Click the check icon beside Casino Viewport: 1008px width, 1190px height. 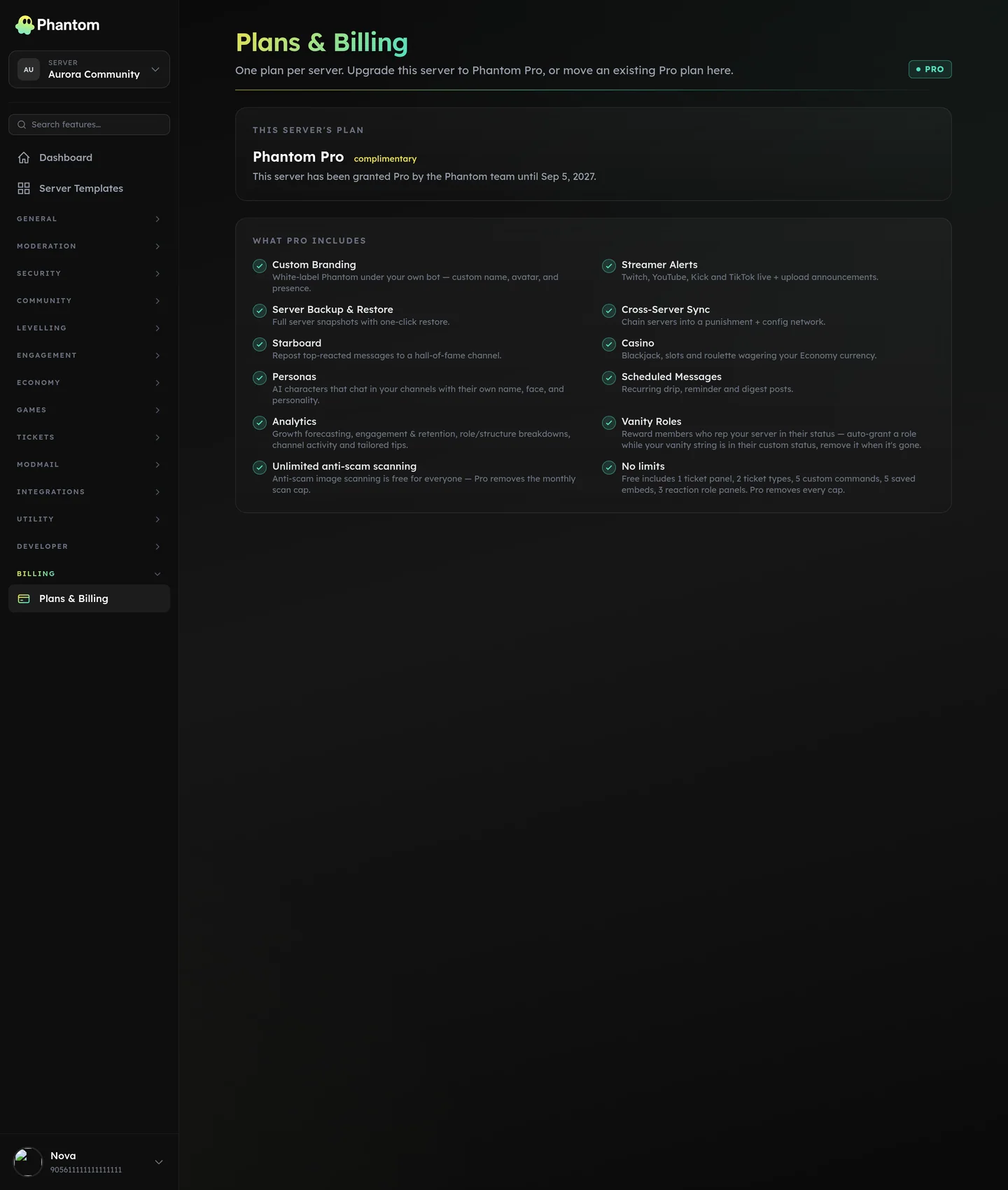pos(609,344)
